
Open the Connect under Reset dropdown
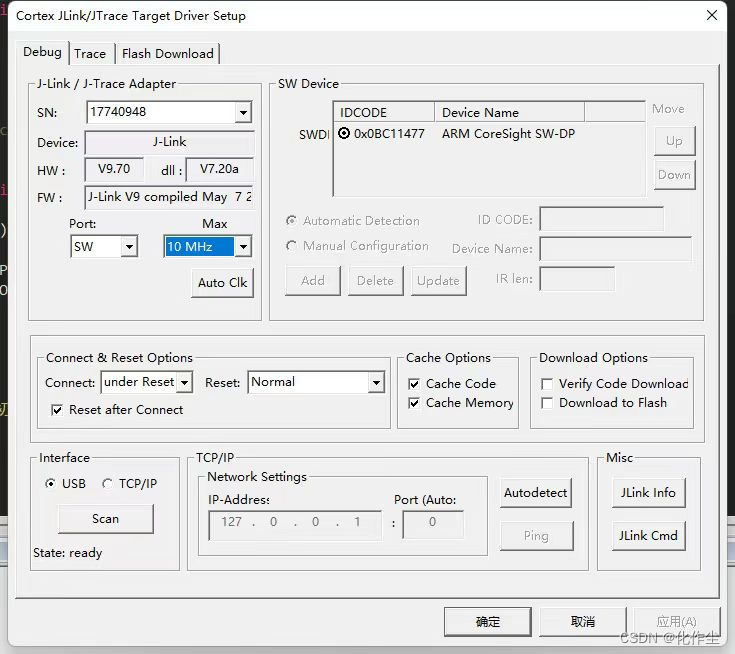(185, 383)
